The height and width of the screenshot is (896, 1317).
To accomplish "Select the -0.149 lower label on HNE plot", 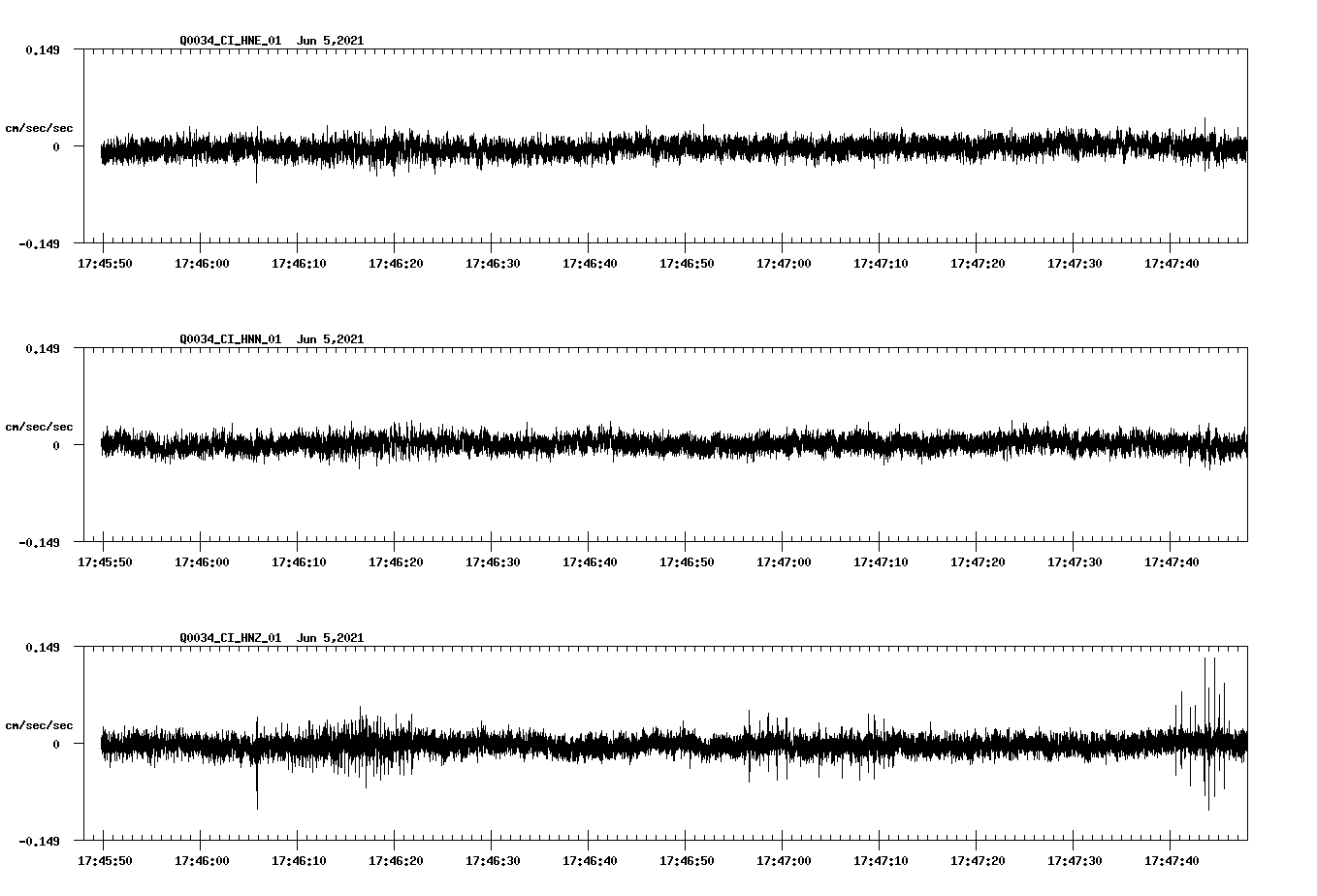I will coord(39,243).
